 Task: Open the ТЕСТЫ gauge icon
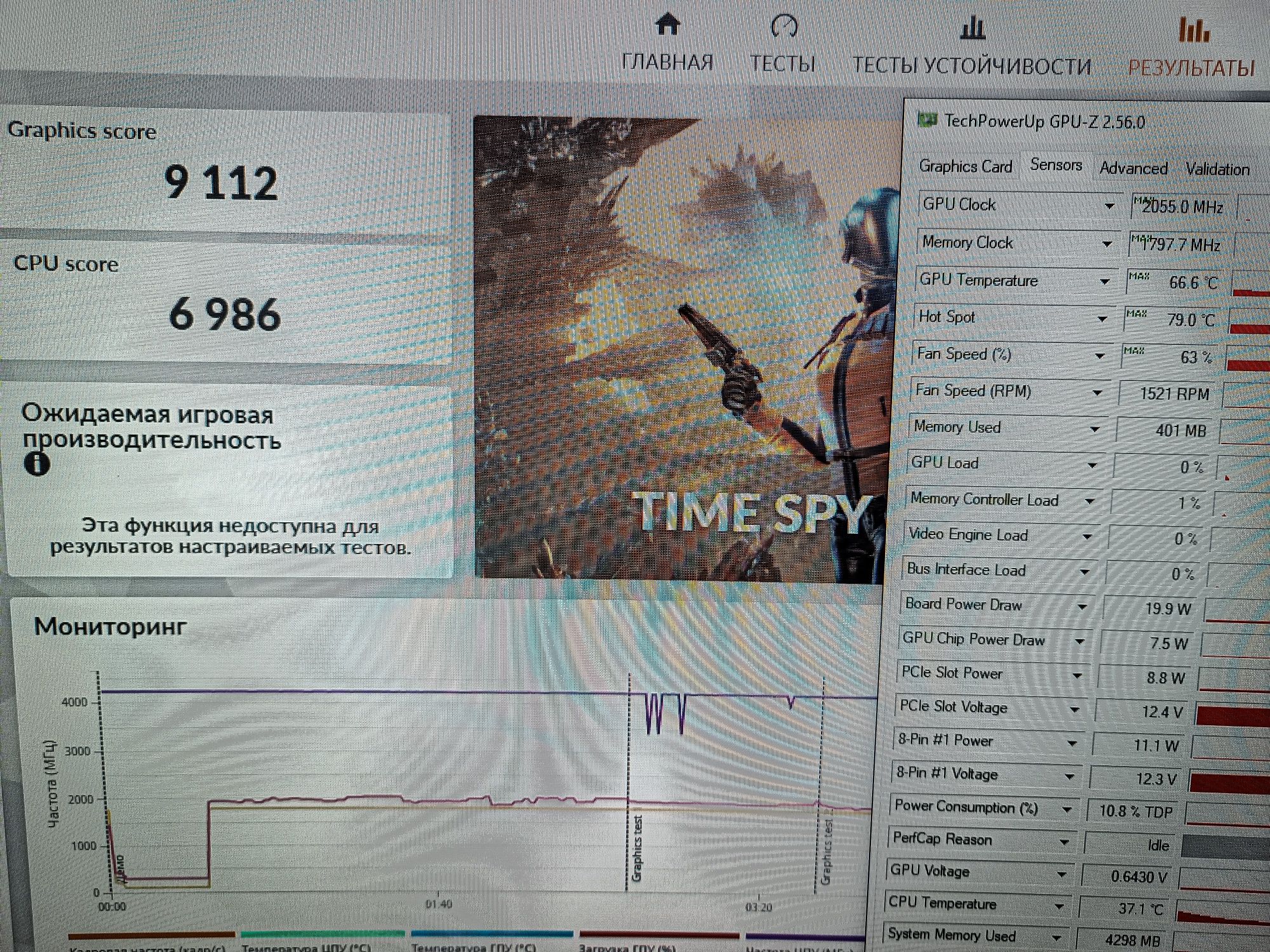(784, 26)
